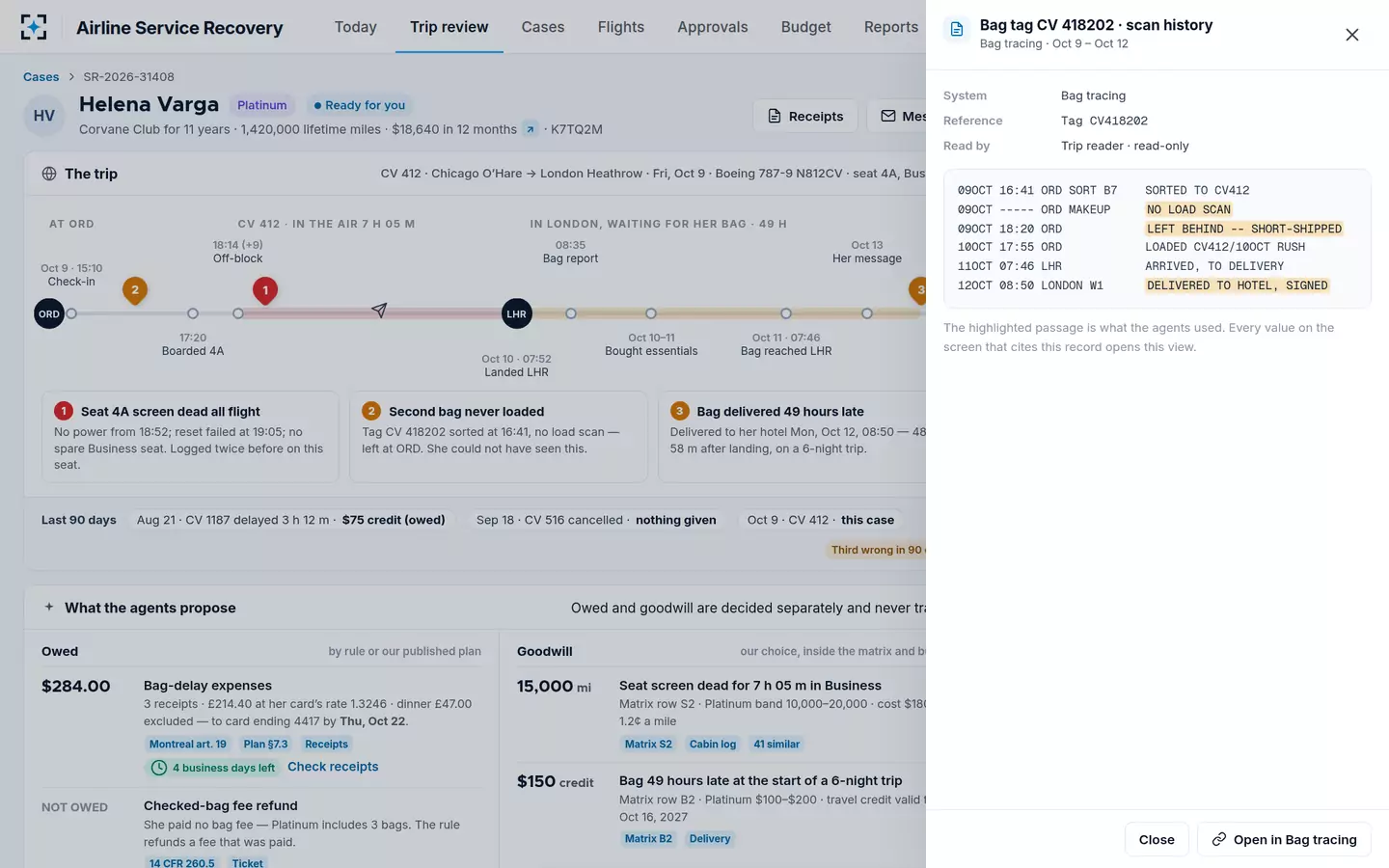Select the Reports tab
The height and width of the screenshot is (868, 1389).
click(891, 27)
